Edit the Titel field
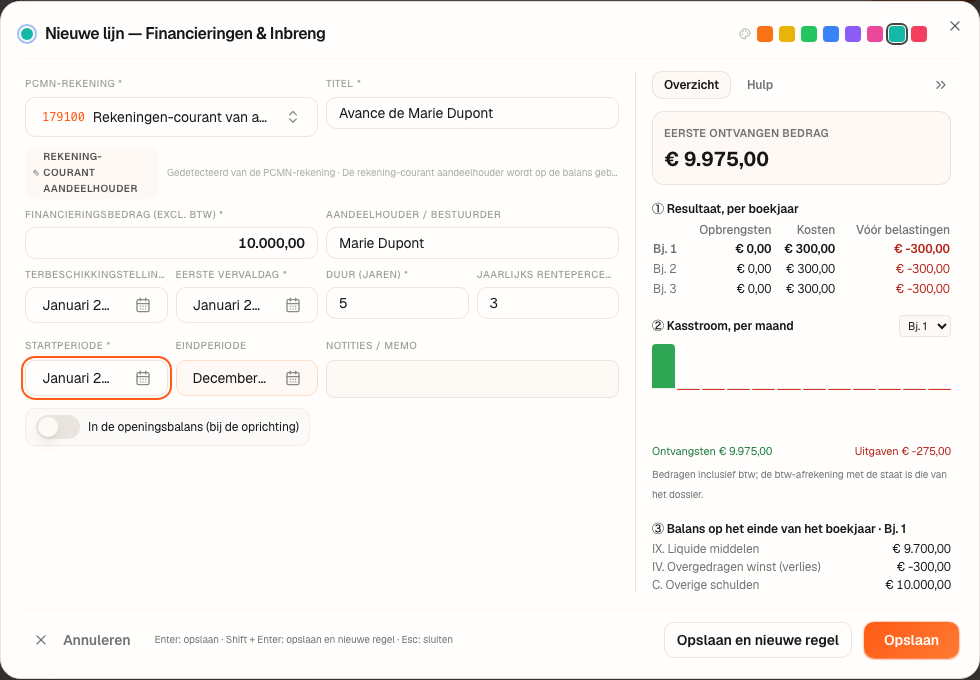Image resolution: width=980 pixels, height=680 pixels. tap(472, 113)
